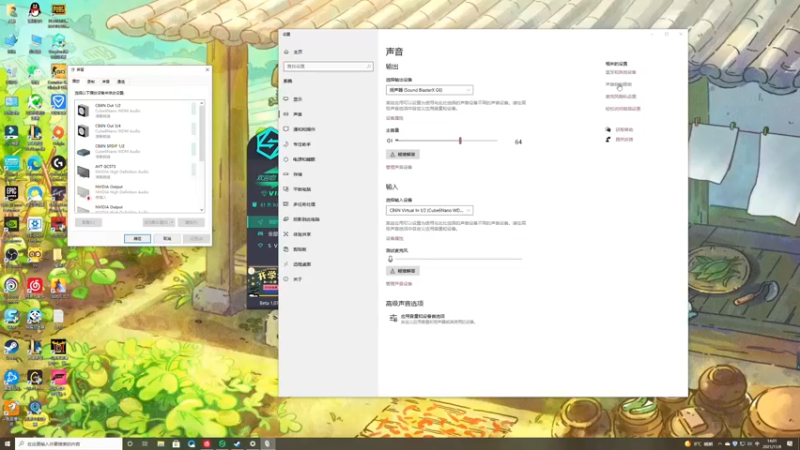Open Clipboard (剪贴板) settings page

[x=300, y=249]
